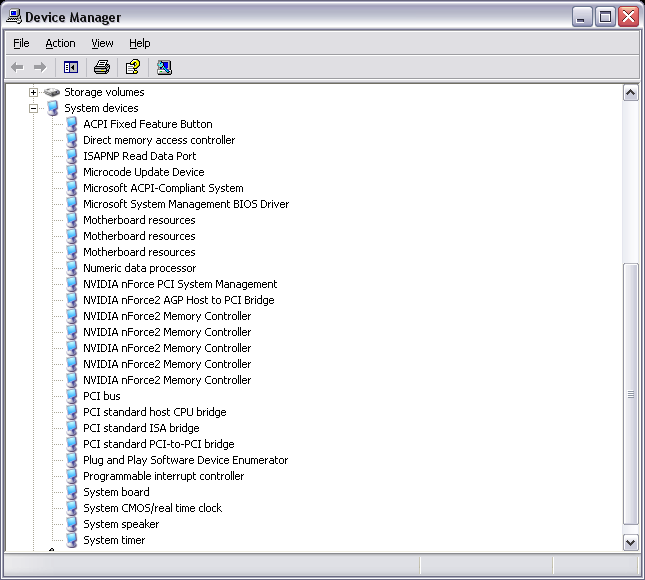This screenshot has width=645, height=580.
Task: Open the View menu
Action: (x=102, y=43)
